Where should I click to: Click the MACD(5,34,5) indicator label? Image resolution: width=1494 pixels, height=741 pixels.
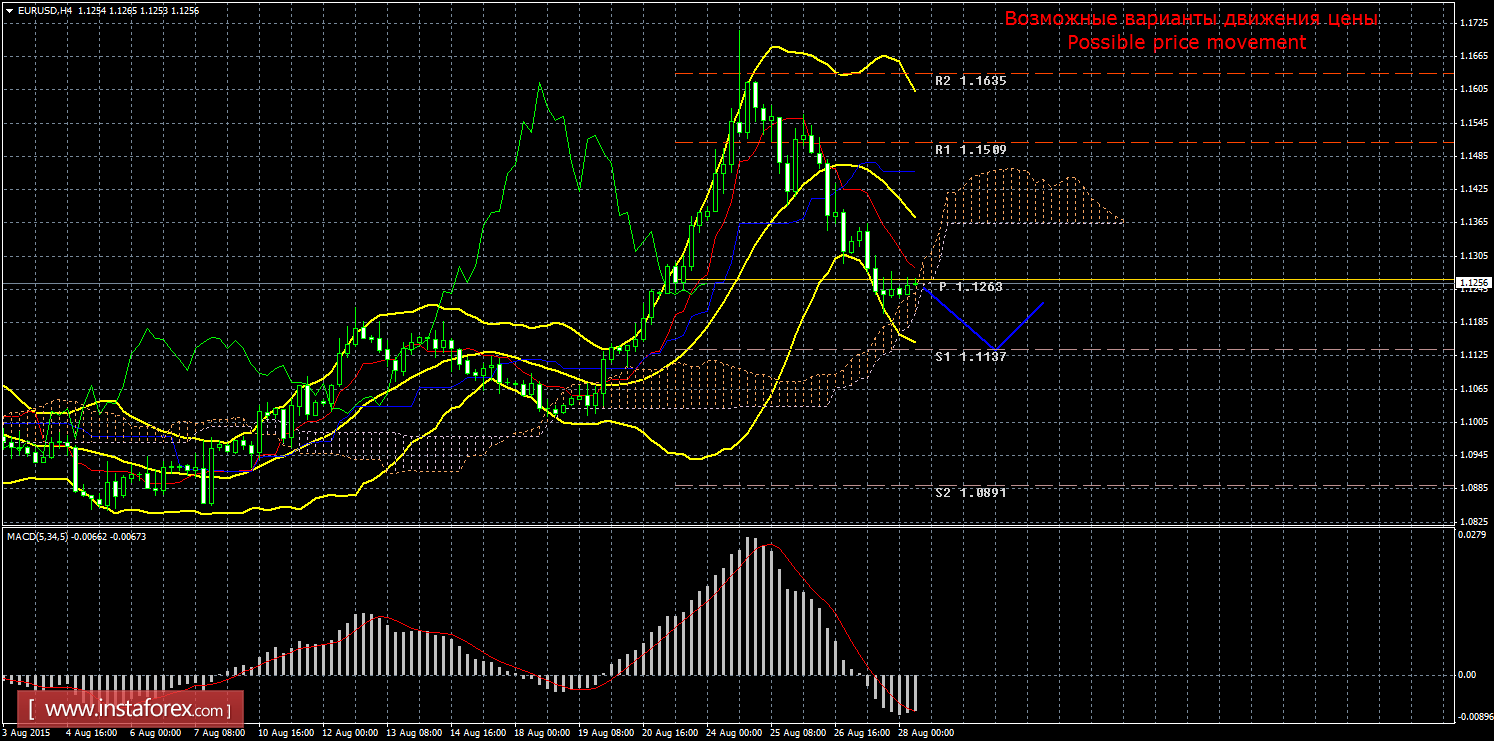36,537
